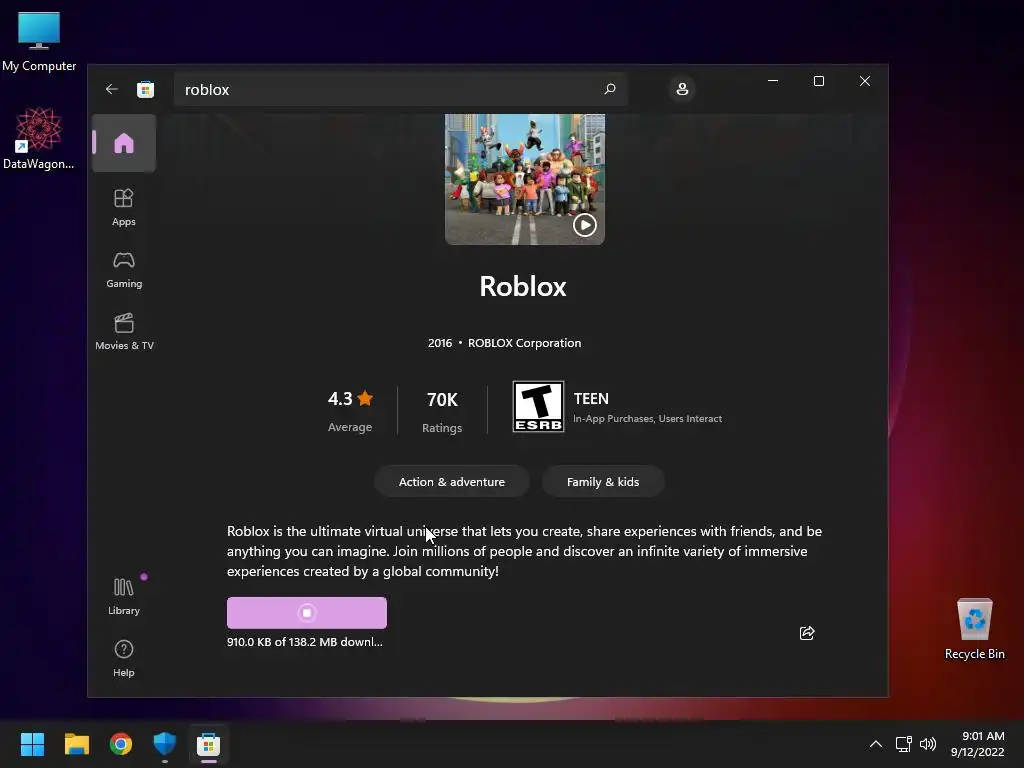
Task: Click the 2016 release year text
Action: coord(440,343)
